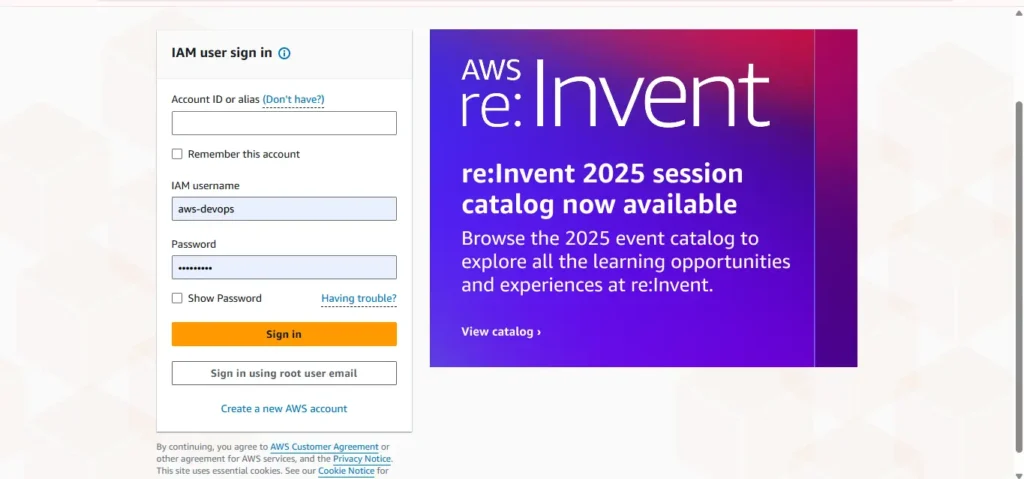
Task: Choose Sign in using root user email
Action: [x=284, y=373]
